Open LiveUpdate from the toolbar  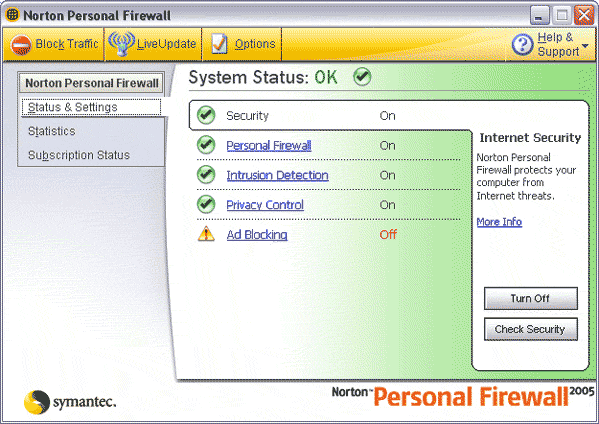[x=153, y=44]
